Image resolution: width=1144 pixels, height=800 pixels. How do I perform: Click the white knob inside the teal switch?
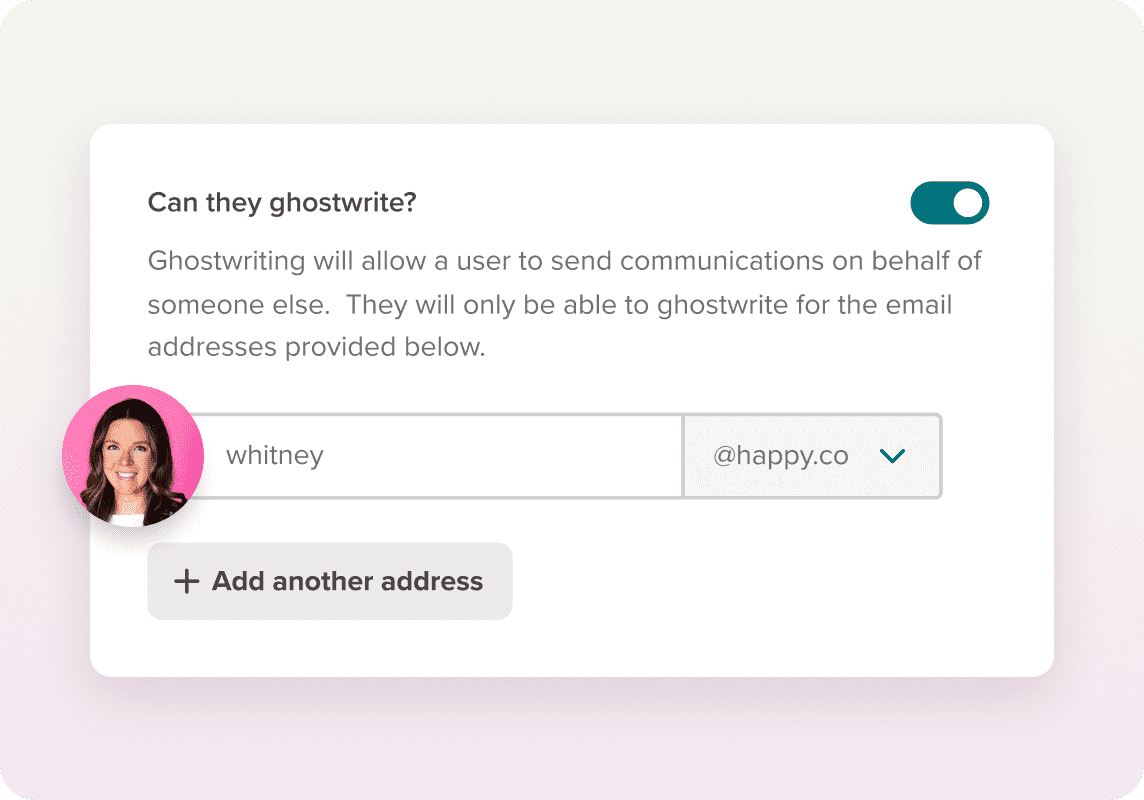(x=967, y=203)
